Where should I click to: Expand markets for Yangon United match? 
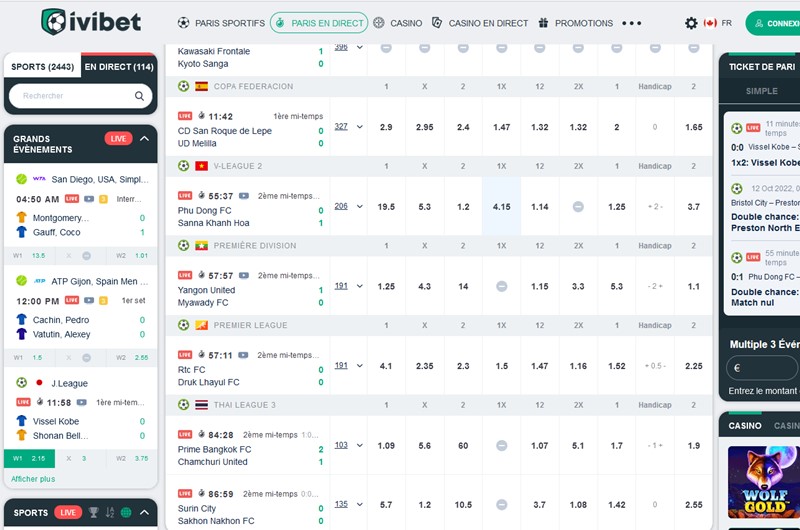coord(360,286)
